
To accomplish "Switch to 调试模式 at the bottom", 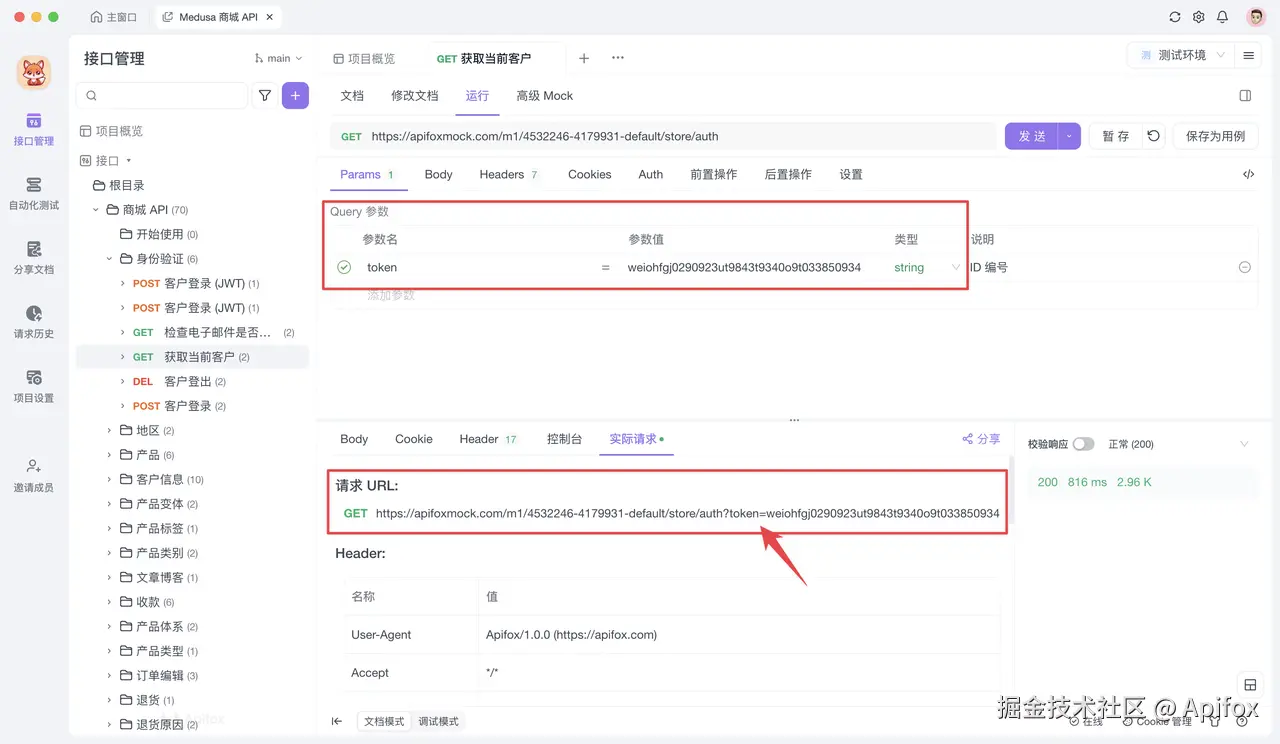I will point(439,721).
